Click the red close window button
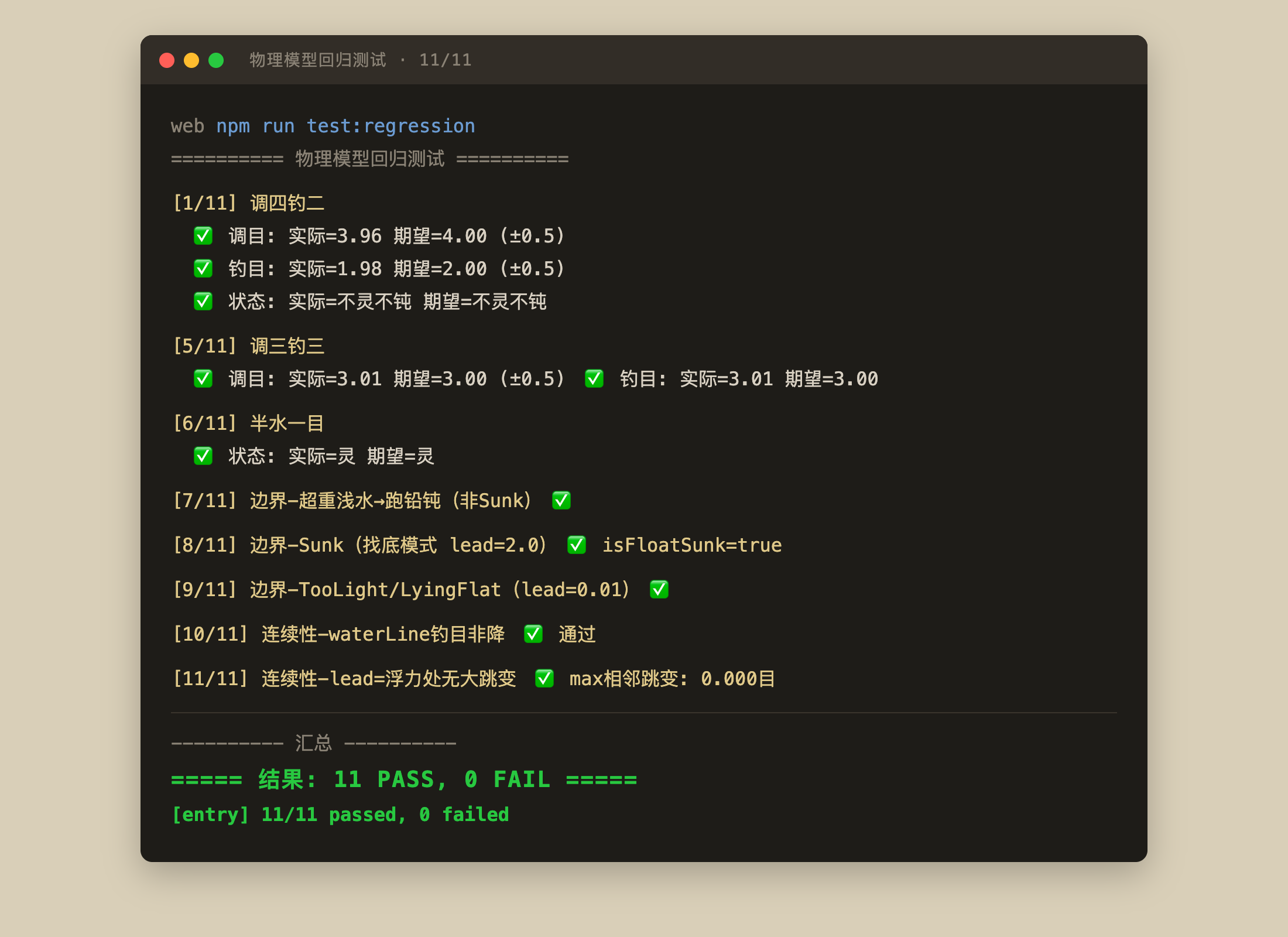1288x937 pixels. click(167, 60)
